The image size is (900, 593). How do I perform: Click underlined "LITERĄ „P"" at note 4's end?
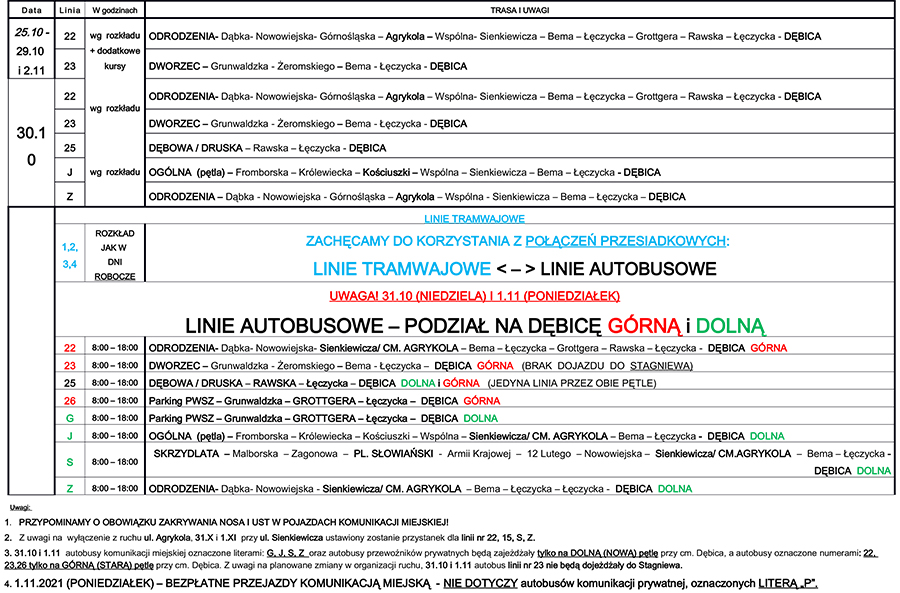pos(788,584)
